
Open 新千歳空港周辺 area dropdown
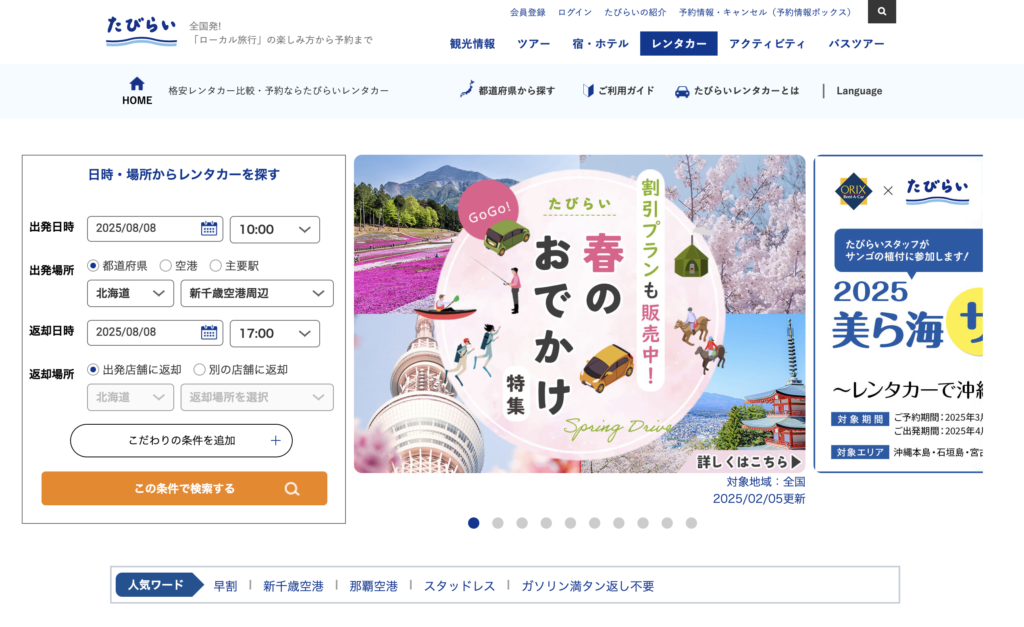point(257,293)
